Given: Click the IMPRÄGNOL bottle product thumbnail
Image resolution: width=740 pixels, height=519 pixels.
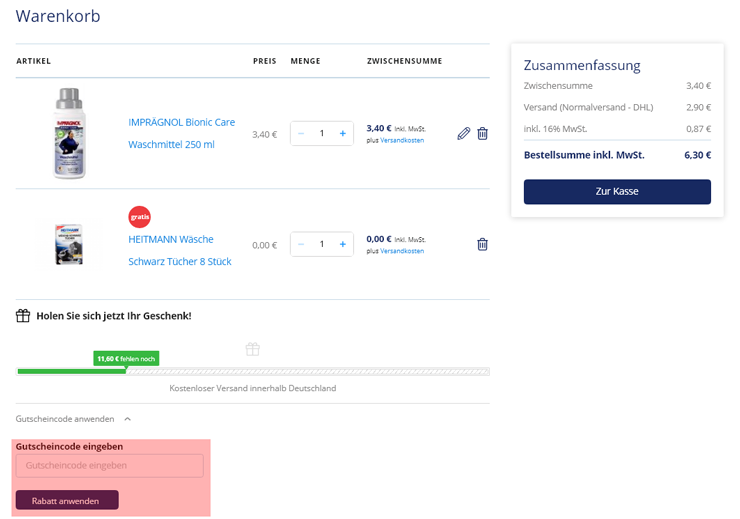Looking at the screenshot, I should [69, 134].
